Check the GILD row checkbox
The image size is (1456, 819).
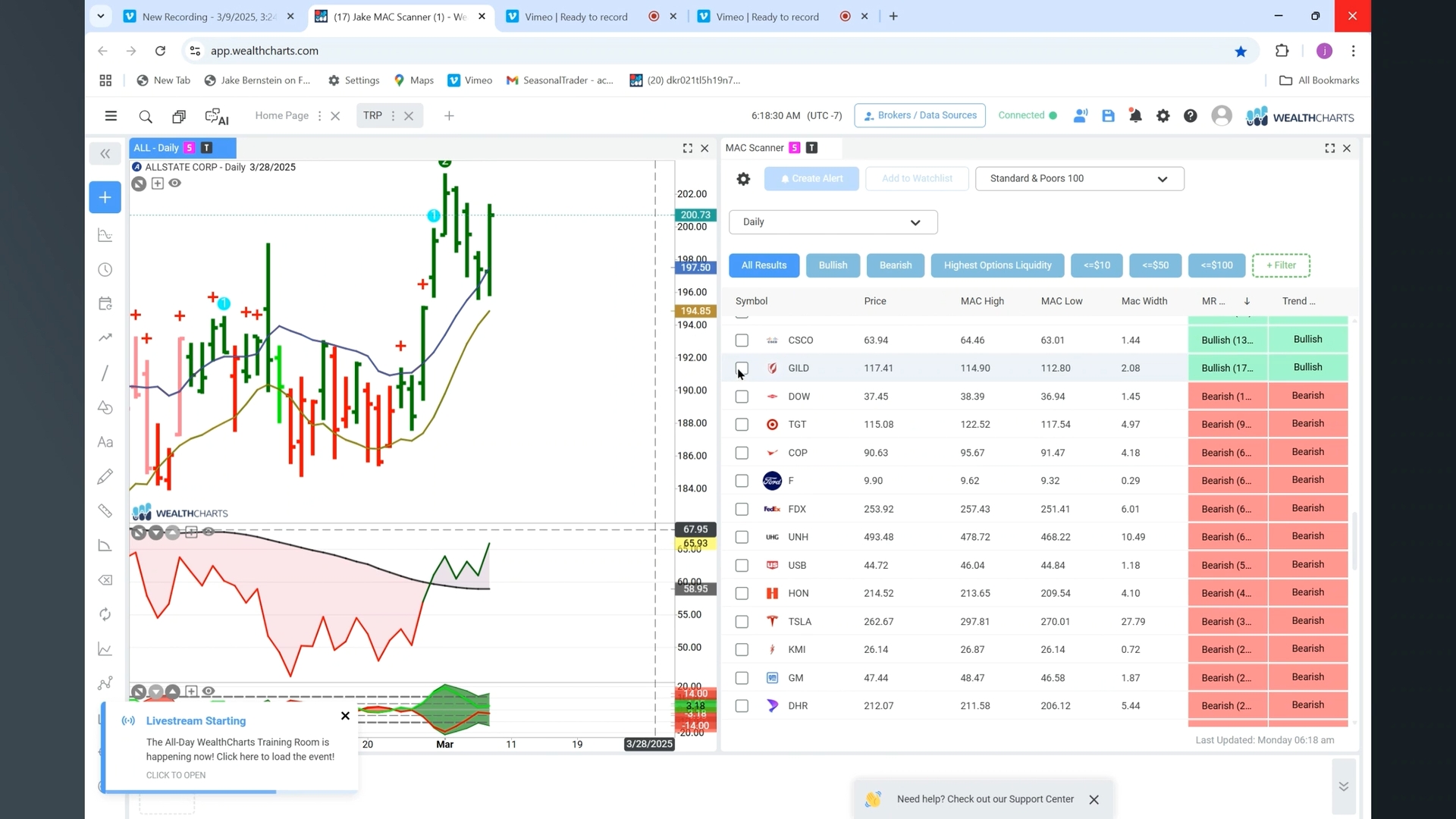coord(742,369)
